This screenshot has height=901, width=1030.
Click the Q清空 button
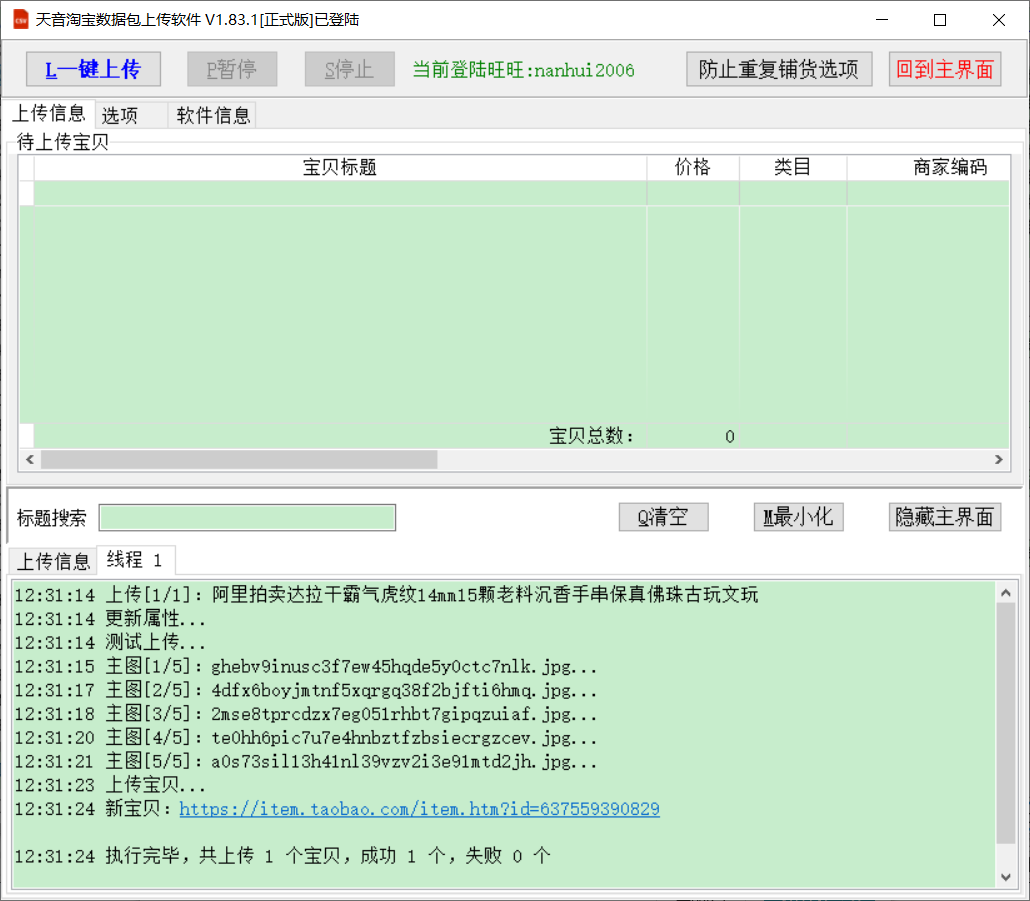663,517
